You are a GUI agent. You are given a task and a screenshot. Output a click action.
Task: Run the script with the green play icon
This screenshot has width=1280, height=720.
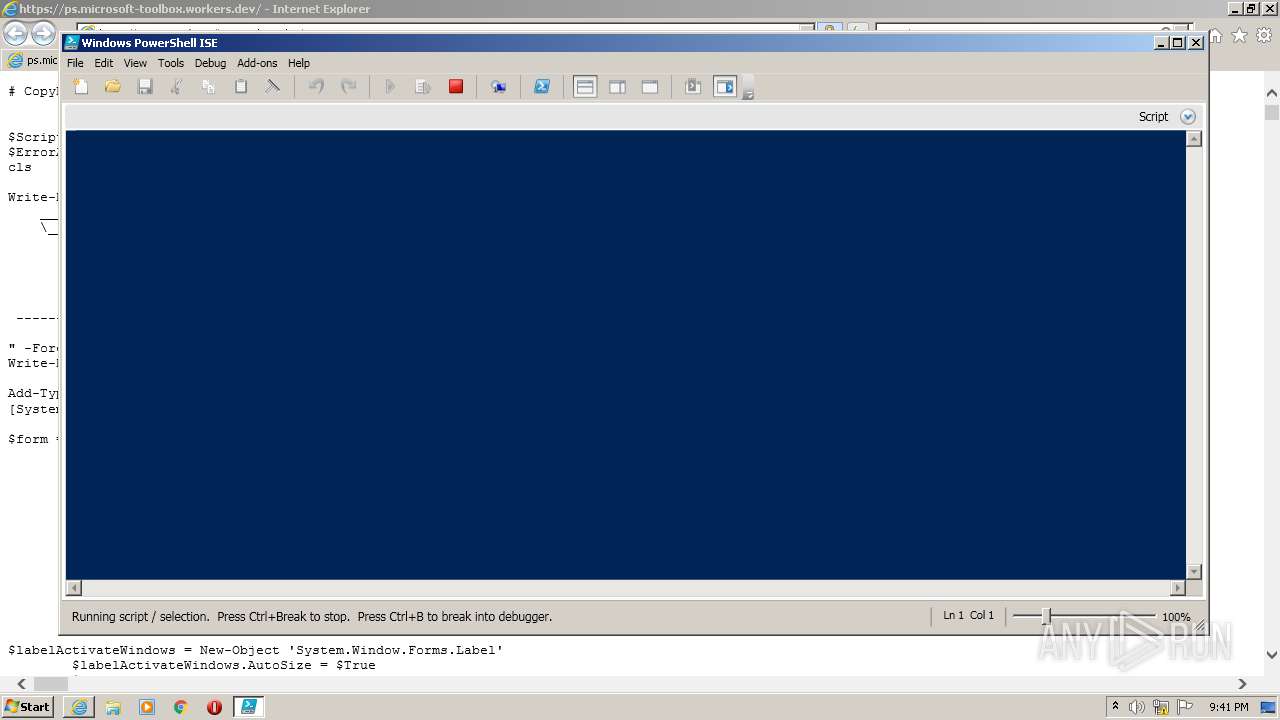pos(390,87)
